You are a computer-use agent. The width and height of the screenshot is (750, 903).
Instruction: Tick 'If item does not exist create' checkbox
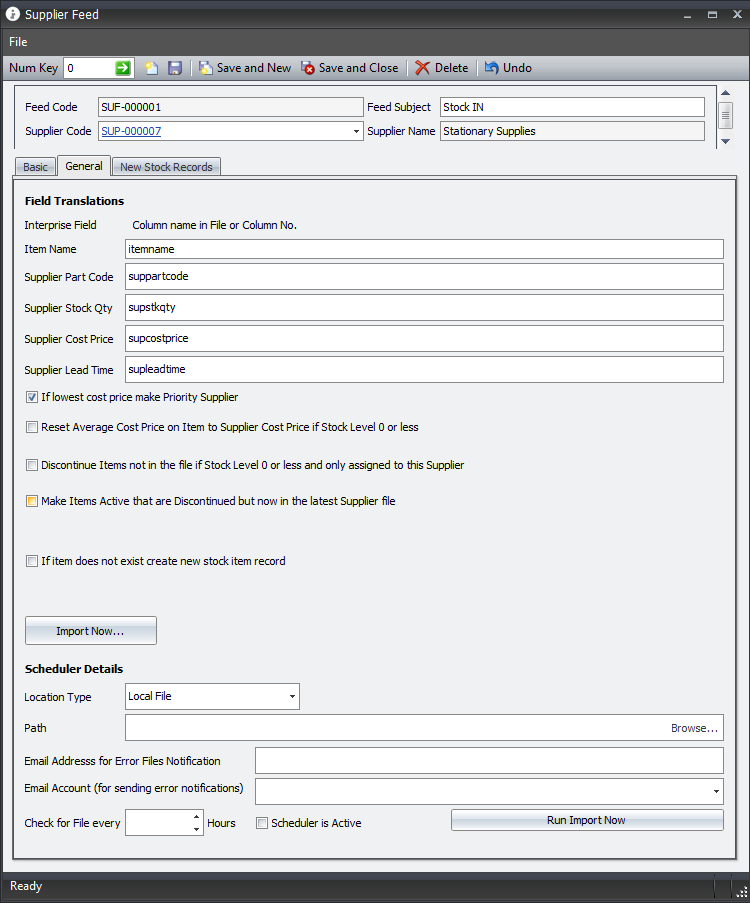pyautogui.click(x=32, y=561)
